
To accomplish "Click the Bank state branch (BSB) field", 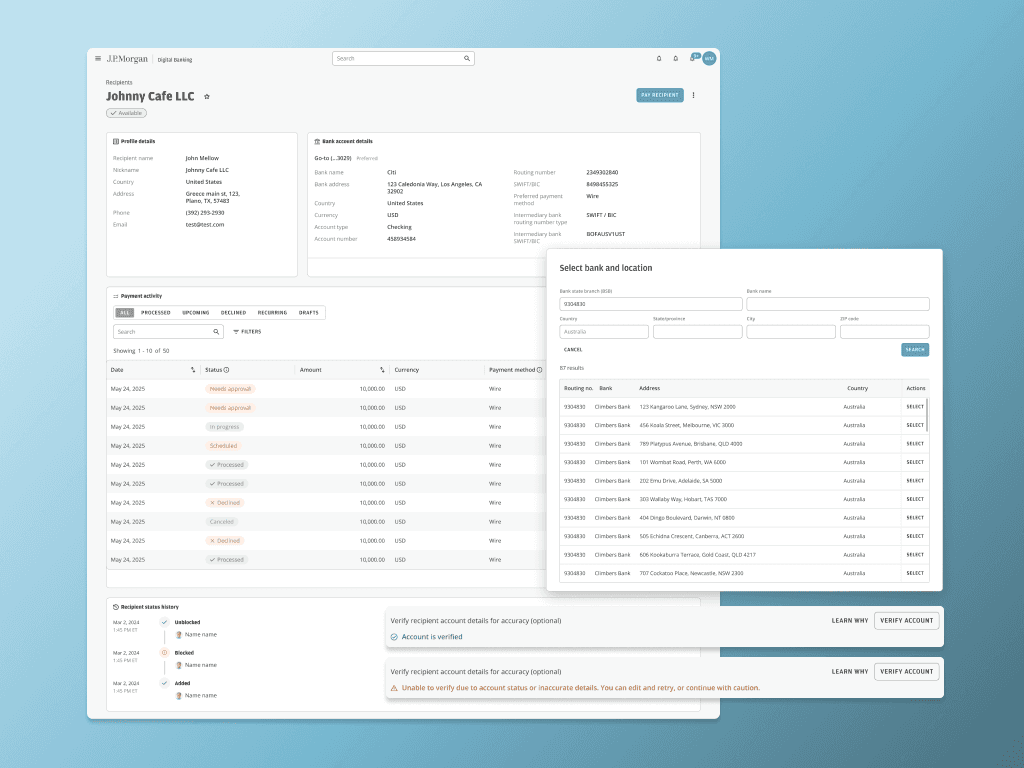I will point(650,304).
